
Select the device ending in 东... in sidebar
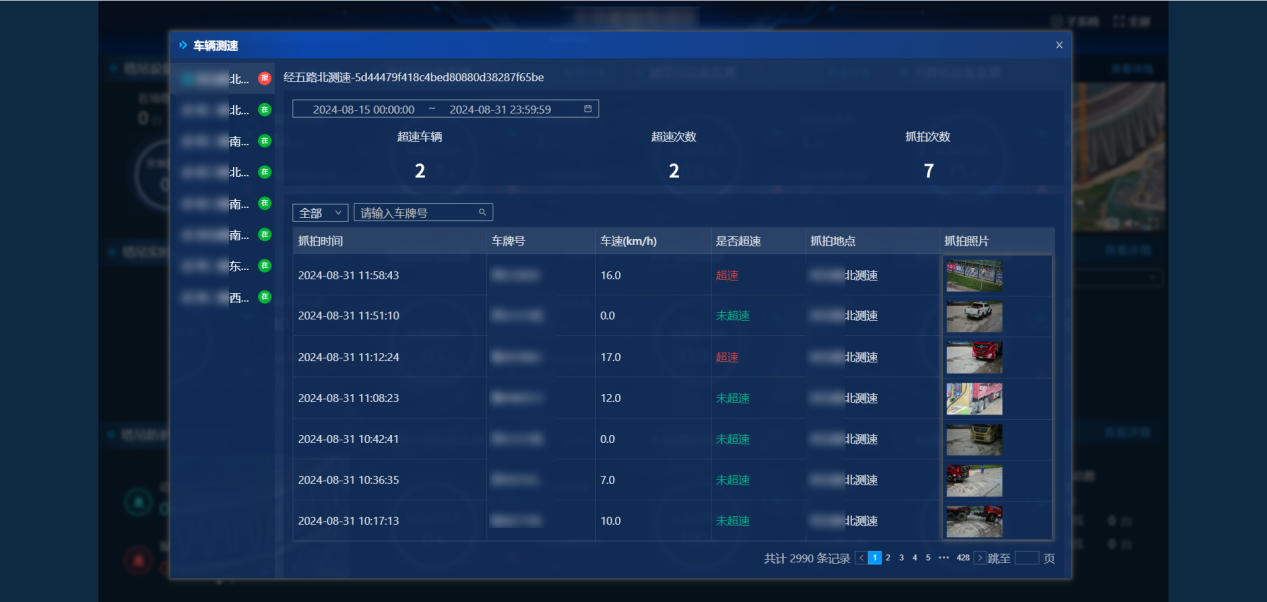click(220, 266)
